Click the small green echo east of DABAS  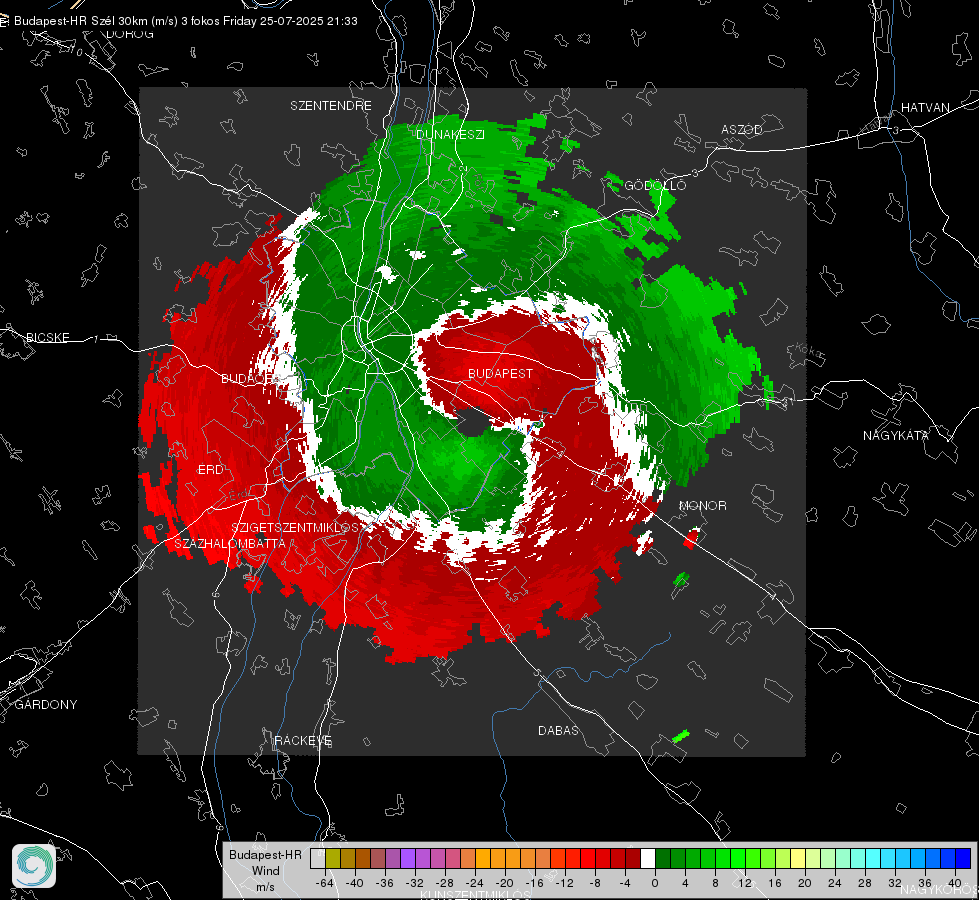[681, 736]
